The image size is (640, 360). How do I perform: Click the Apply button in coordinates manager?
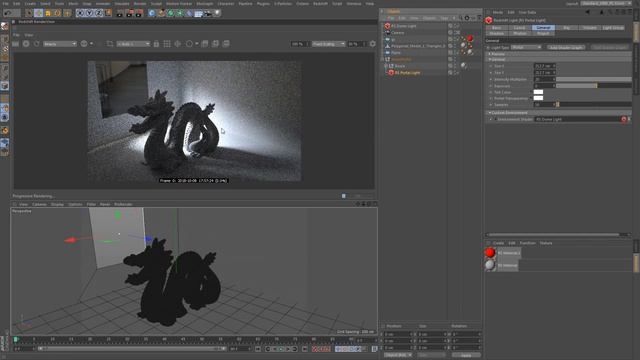coord(466,355)
